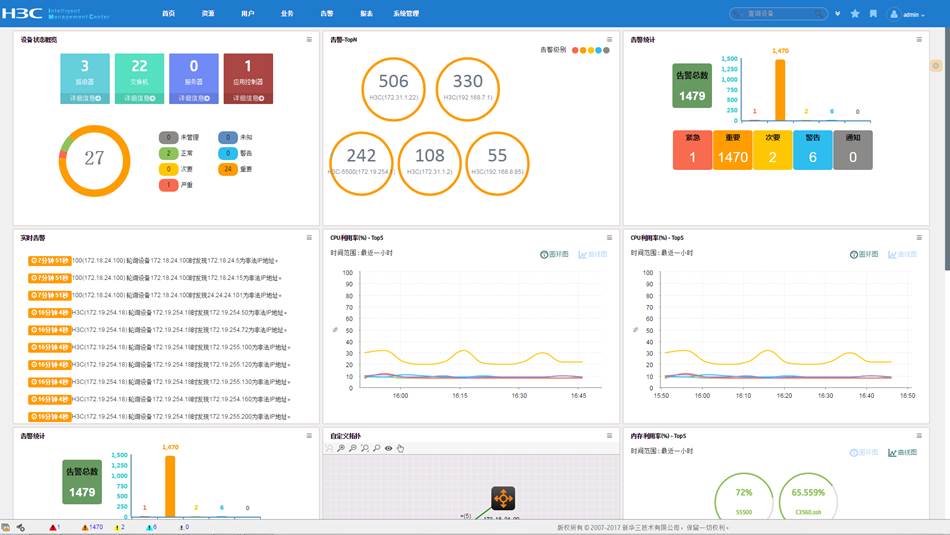Click the zoom-out magnifier in topology toolbar
Viewport: 950px width, 535px height.
(x=353, y=448)
